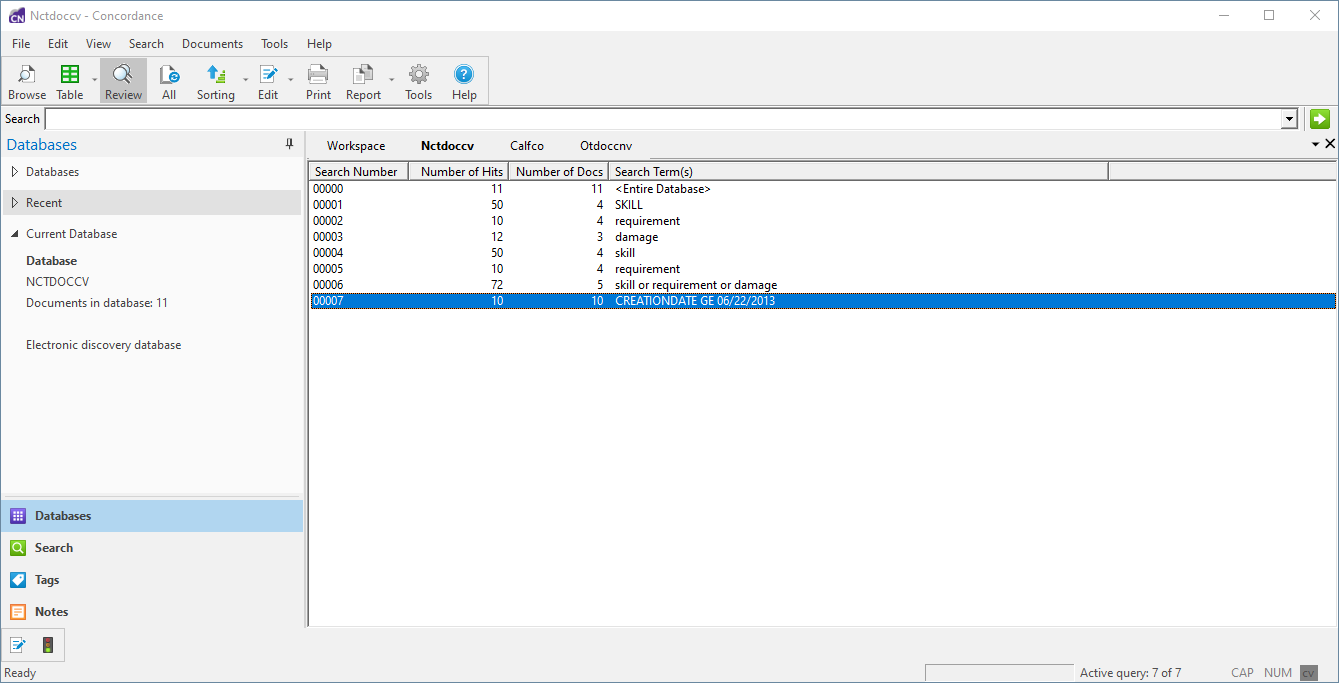The height and width of the screenshot is (683, 1339).
Task: Expand the Databases tree node
Action: 15,172
